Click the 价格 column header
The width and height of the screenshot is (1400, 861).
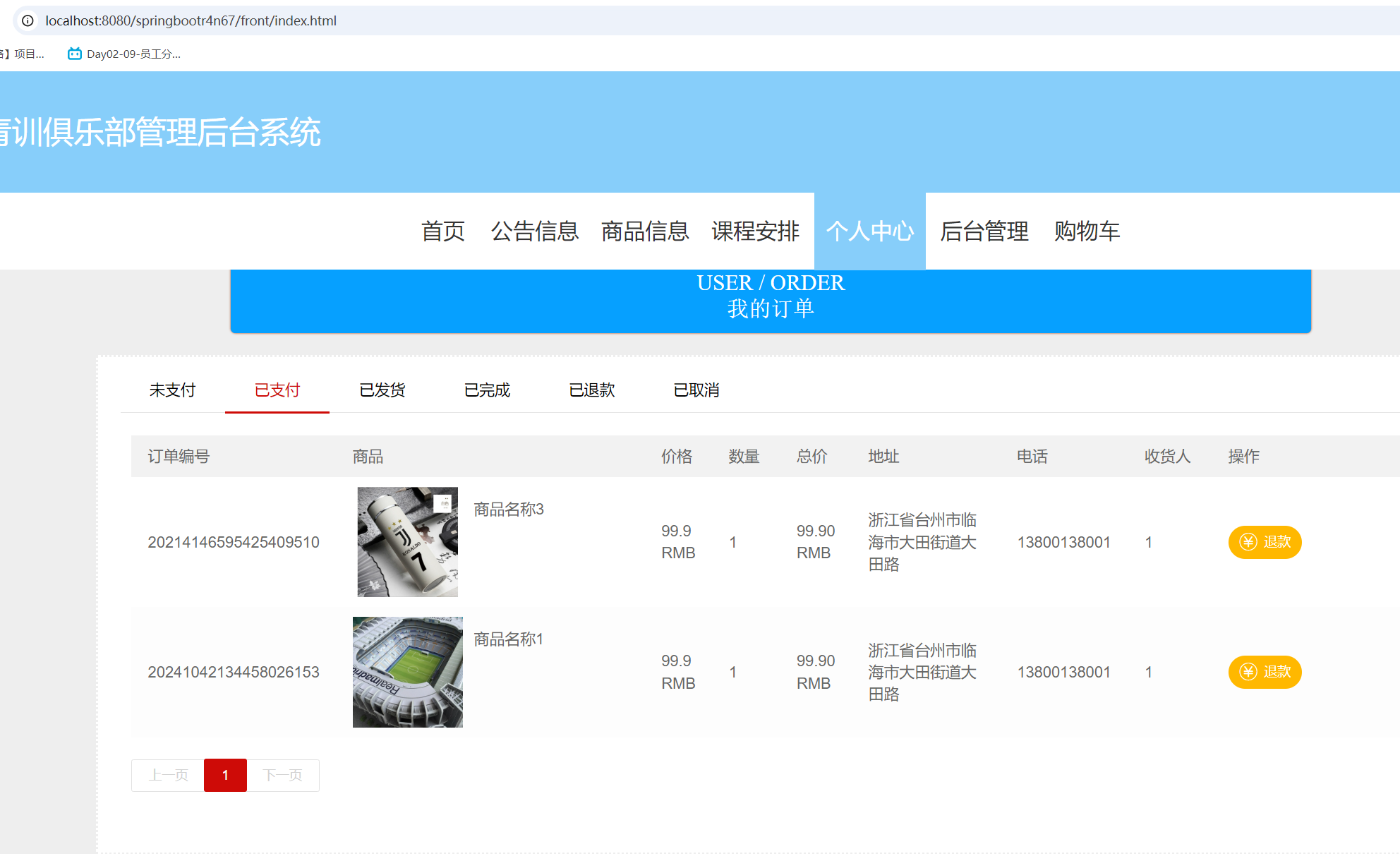click(x=677, y=456)
